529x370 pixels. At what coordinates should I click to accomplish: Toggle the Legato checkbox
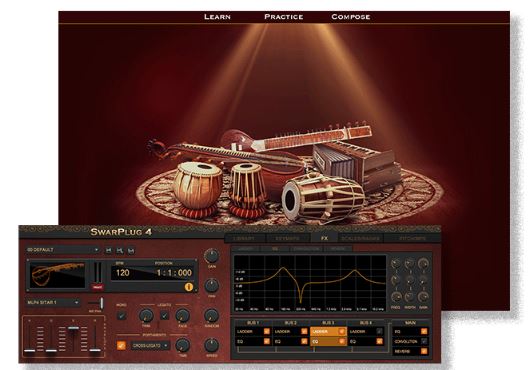(x=164, y=316)
